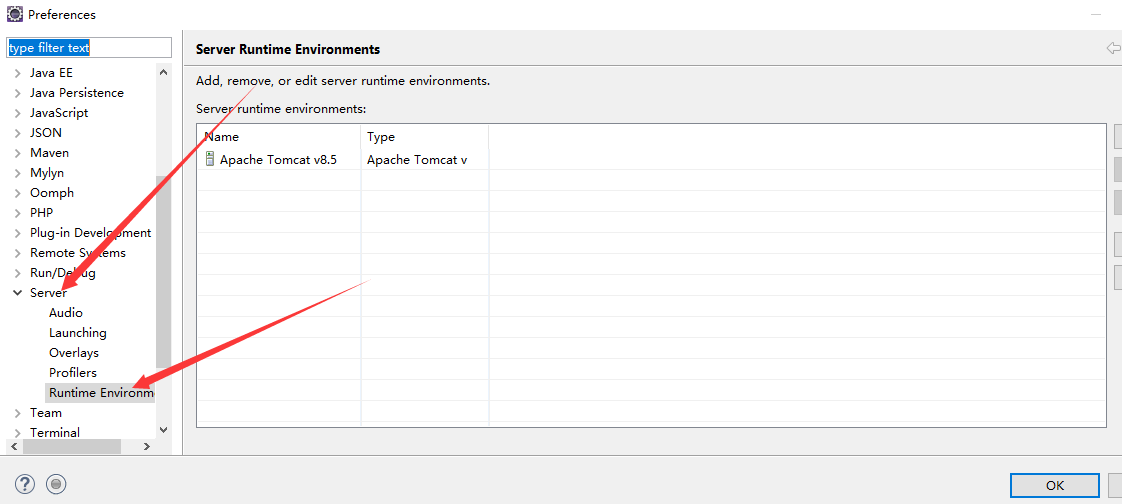Viewport: 1122px width, 504px height.
Task: Expand the Oomph tree node
Action: (18, 193)
